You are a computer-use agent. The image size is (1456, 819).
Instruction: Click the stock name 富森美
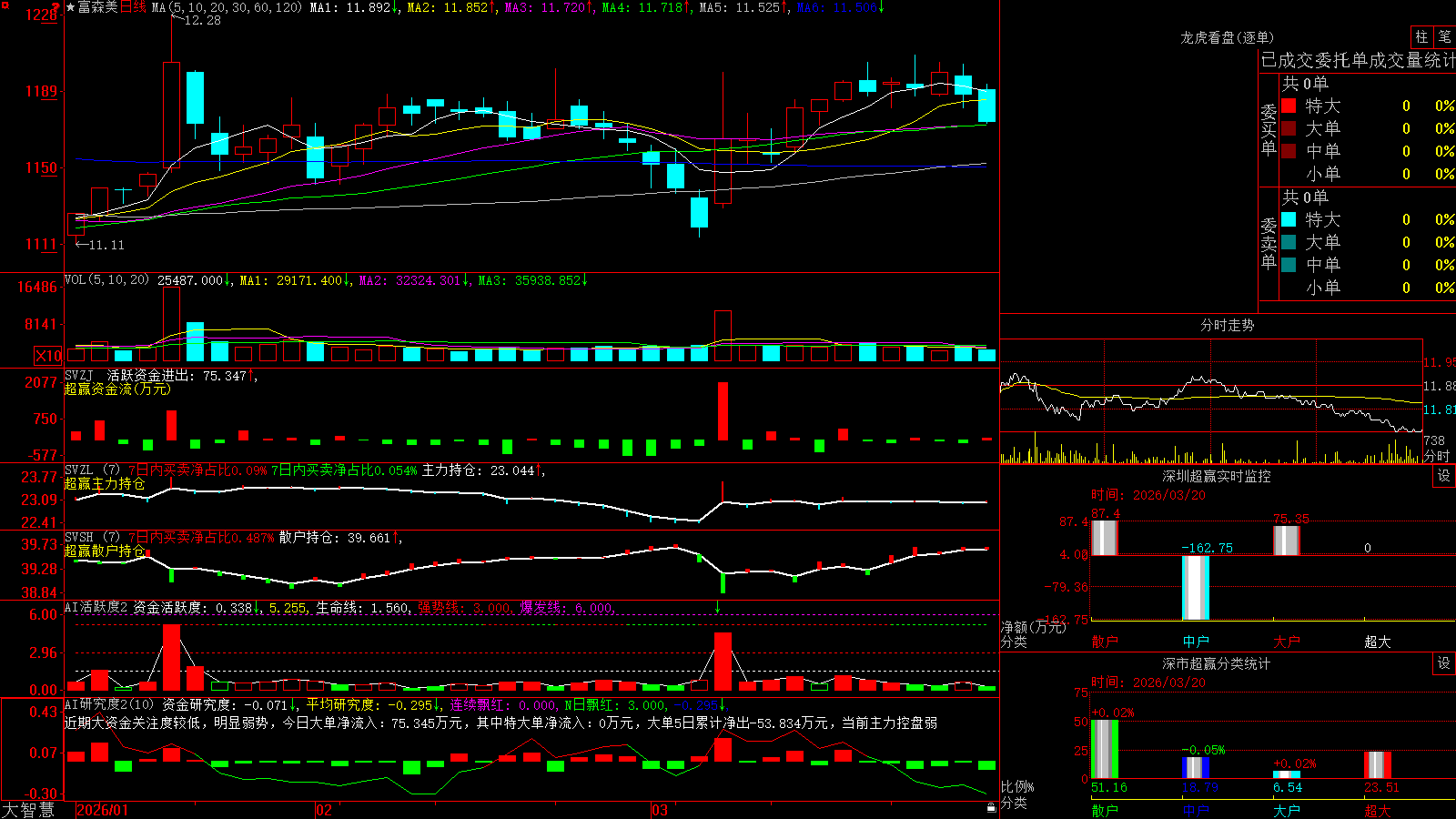click(x=98, y=7)
